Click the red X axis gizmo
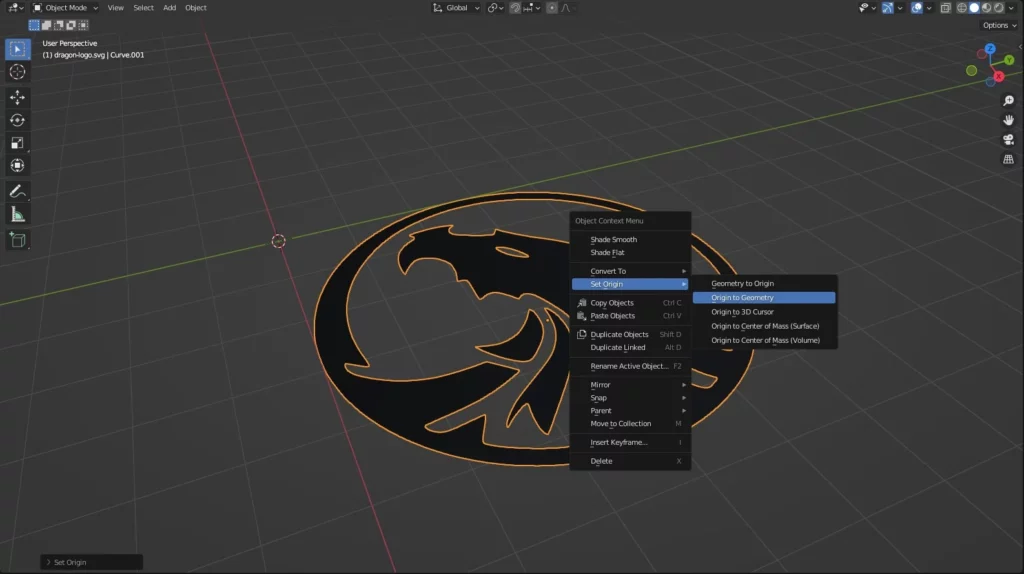 tap(999, 76)
